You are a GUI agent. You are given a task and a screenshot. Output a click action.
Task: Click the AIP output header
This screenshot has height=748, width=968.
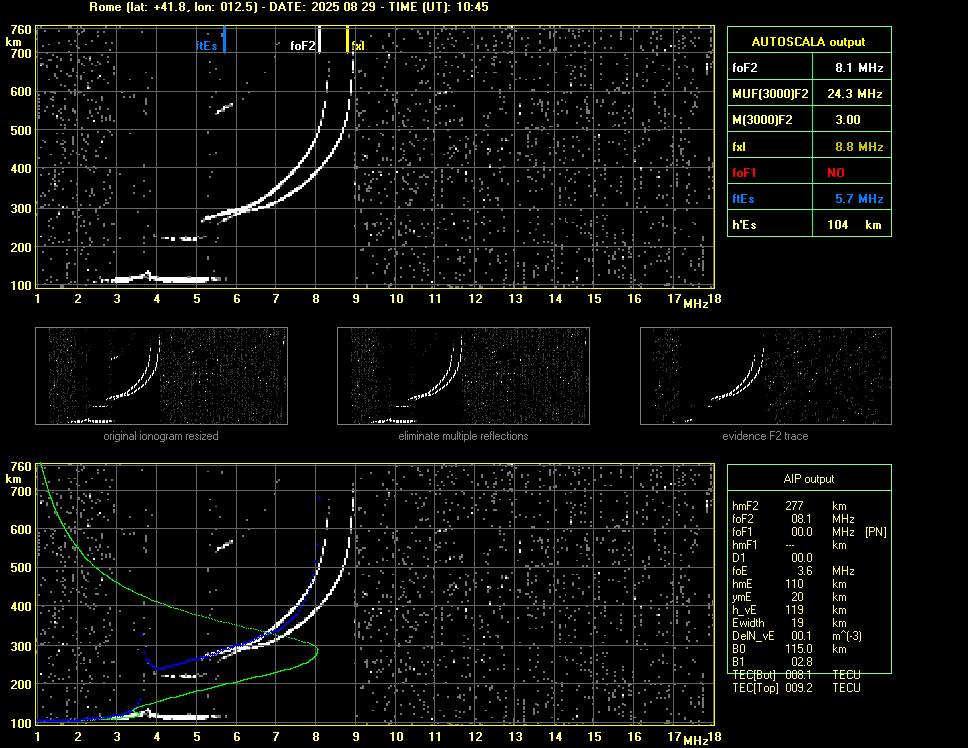(809, 479)
